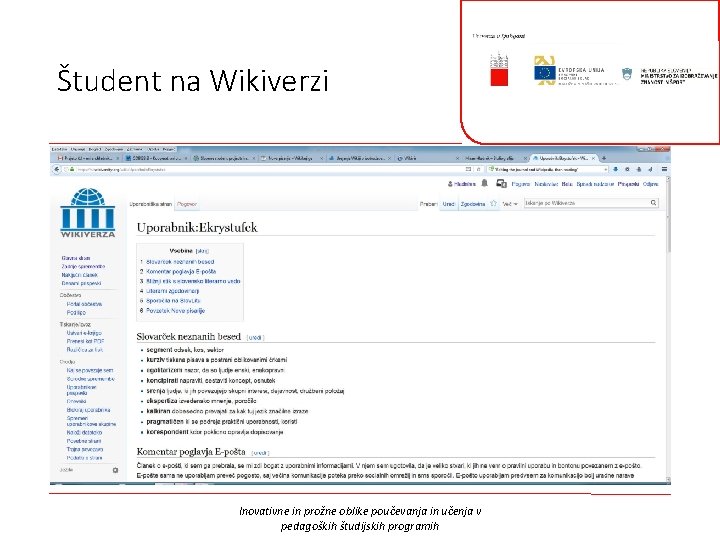Open the third contents entry about literarno vedo
The image size is (720, 540).
(x=193, y=281)
